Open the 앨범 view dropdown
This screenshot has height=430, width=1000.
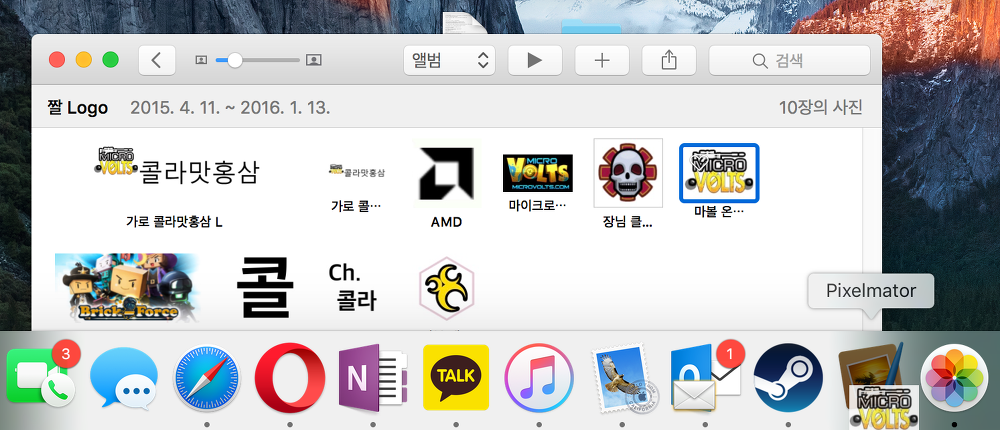(449, 60)
